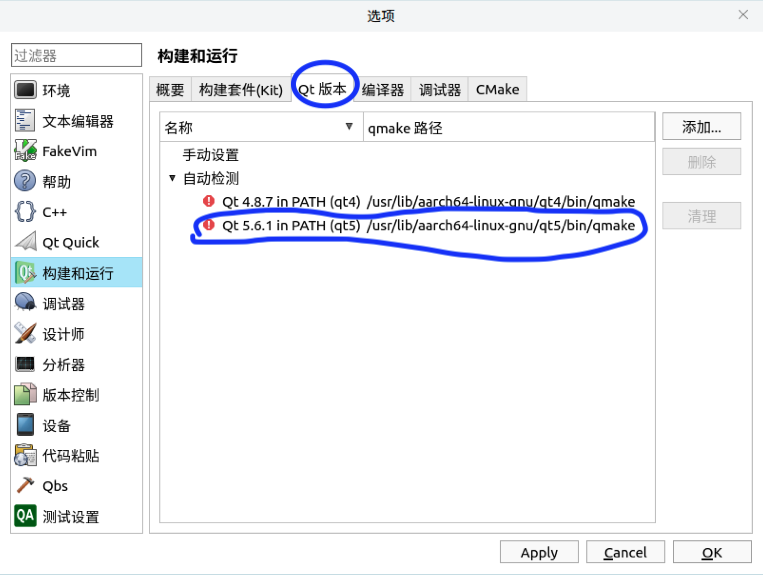763x575 pixels.
Task: Select the 手动设置 tree row
Action: tap(407, 155)
